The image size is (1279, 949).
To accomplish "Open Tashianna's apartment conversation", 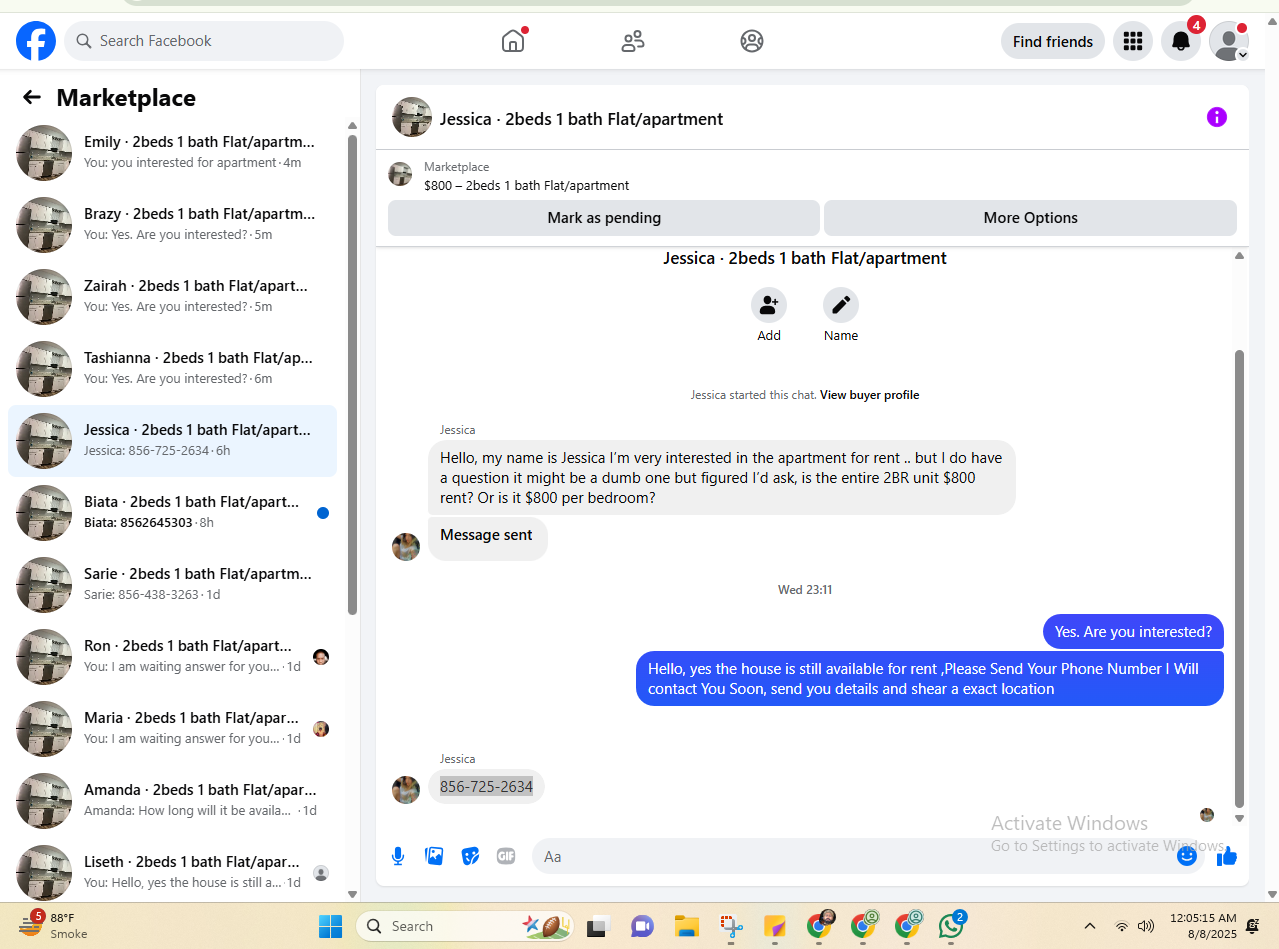I will 172,369.
